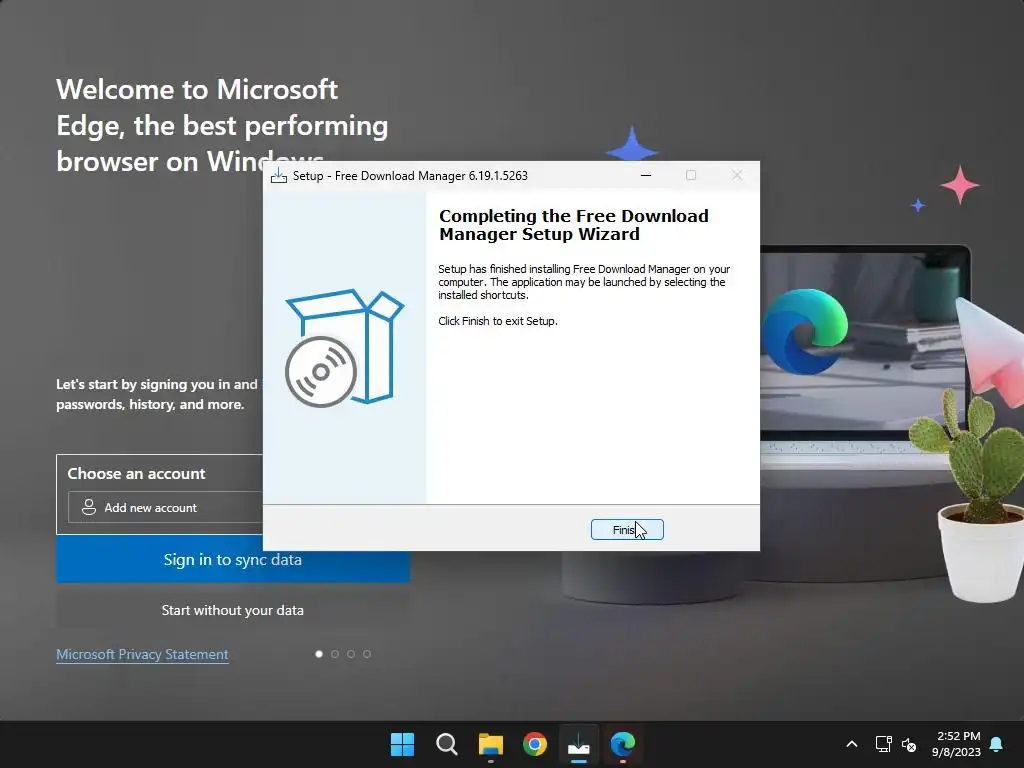Open the notifications bell icon
The height and width of the screenshot is (768, 1024).
coord(997,744)
